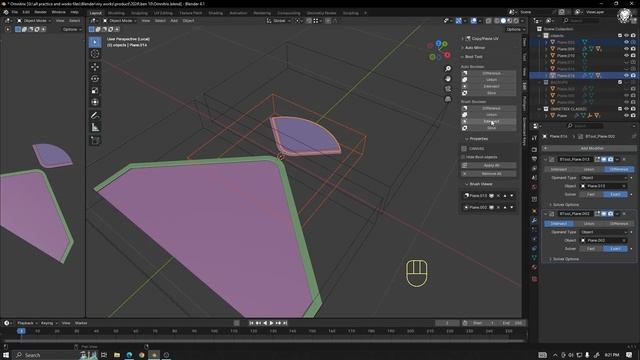This screenshot has height=360, width=640.
Task: Click Apply All in Bool Tool panel
Action: click(489, 165)
